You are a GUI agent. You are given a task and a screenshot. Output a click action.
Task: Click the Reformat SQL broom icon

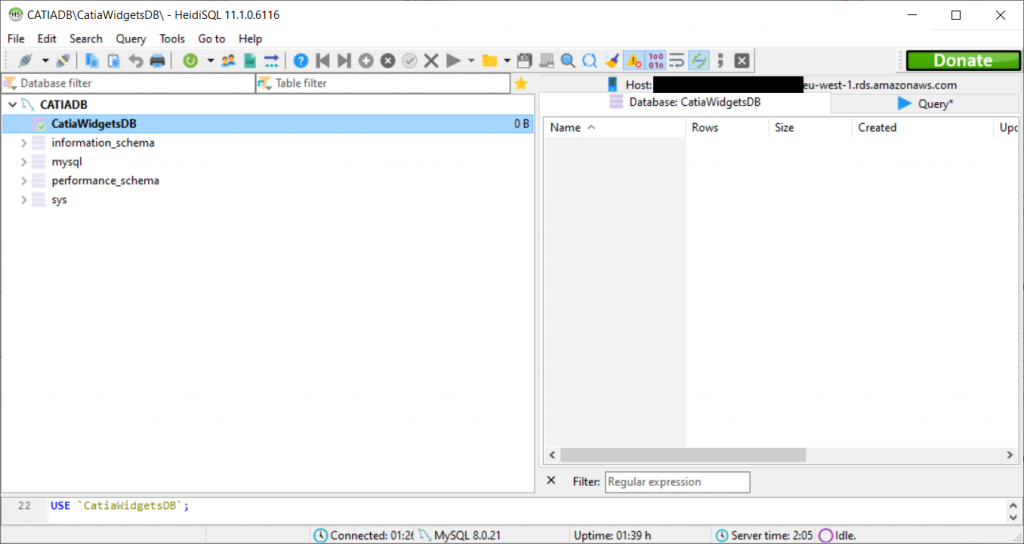[x=612, y=61]
